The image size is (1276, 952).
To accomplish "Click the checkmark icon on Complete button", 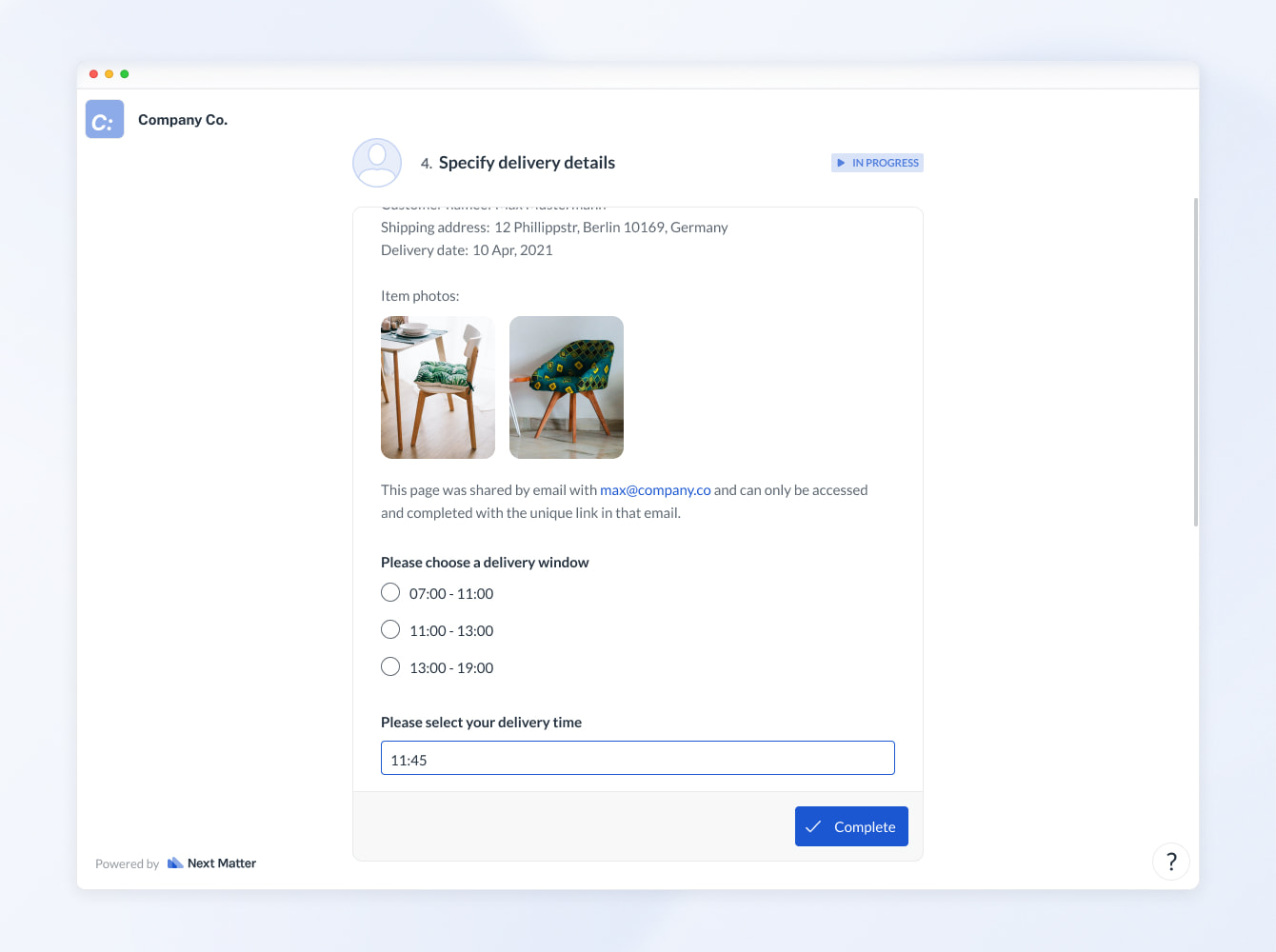I will click(813, 826).
